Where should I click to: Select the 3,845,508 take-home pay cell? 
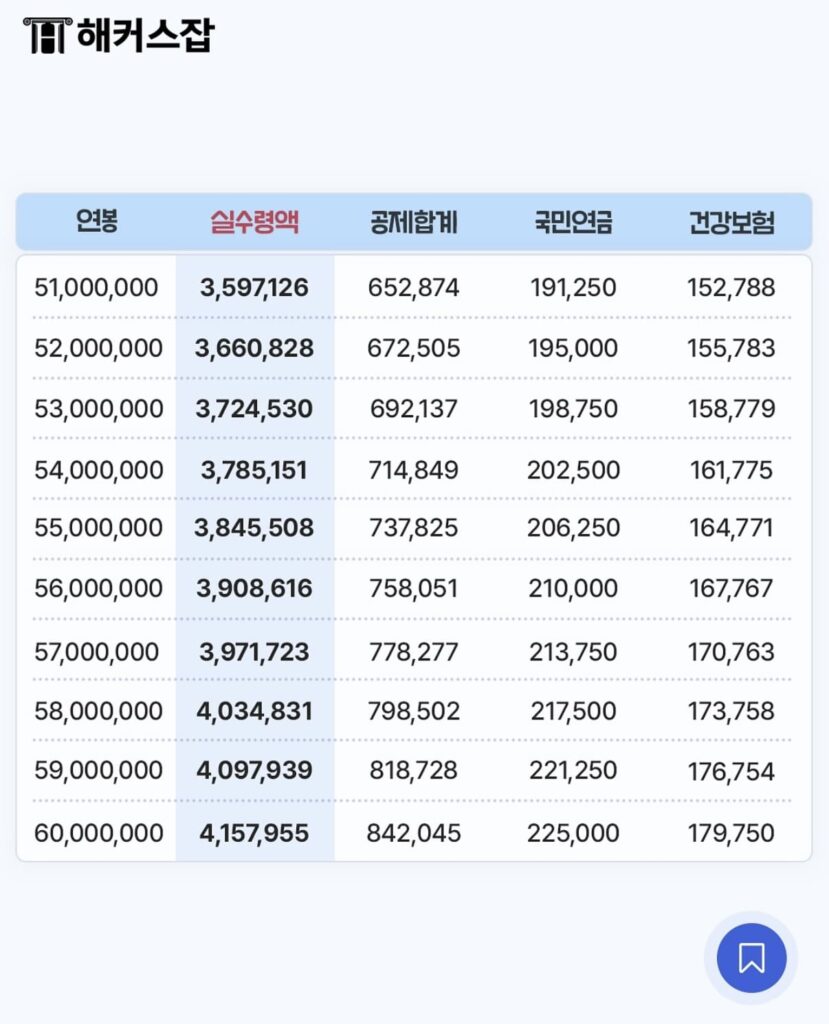[253, 528]
